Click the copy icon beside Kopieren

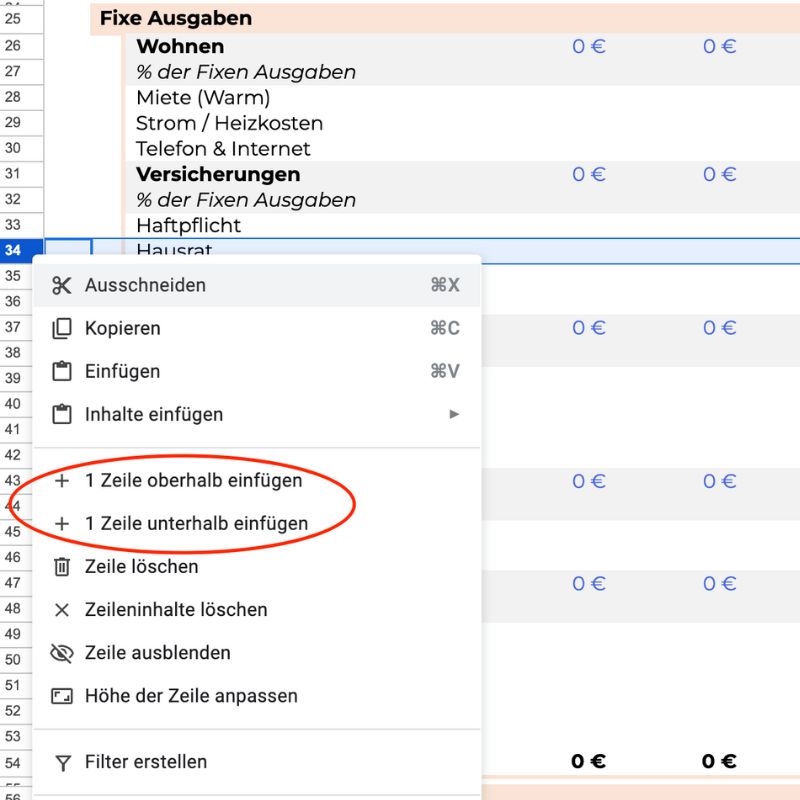click(x=62, y=328)
